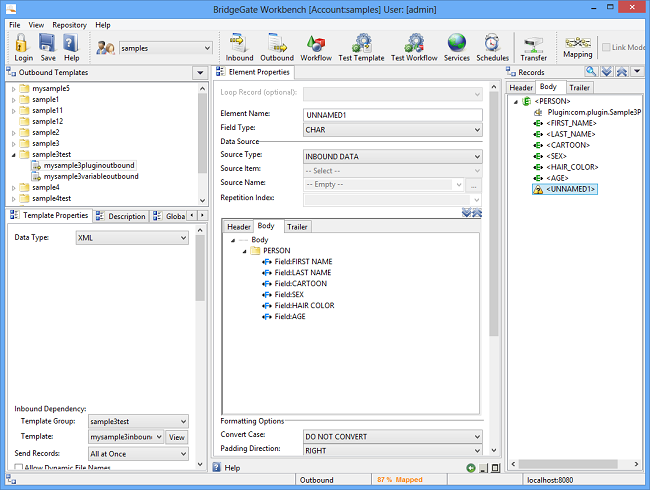Click the Records collapse-all up arrows icon
Viewport: 650px width, 490px height.
click(622, 71)
